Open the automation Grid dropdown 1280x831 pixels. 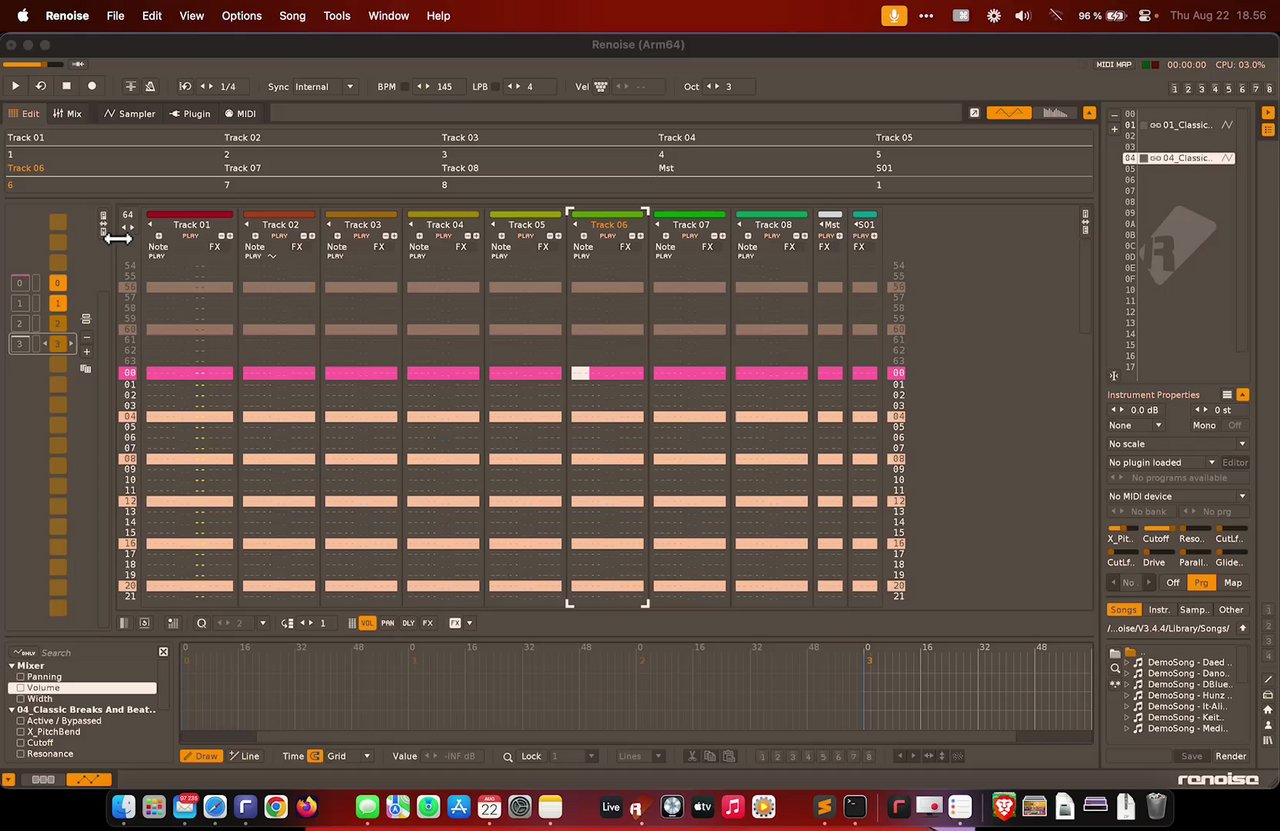pyautogui.click(x=349, y=756)
